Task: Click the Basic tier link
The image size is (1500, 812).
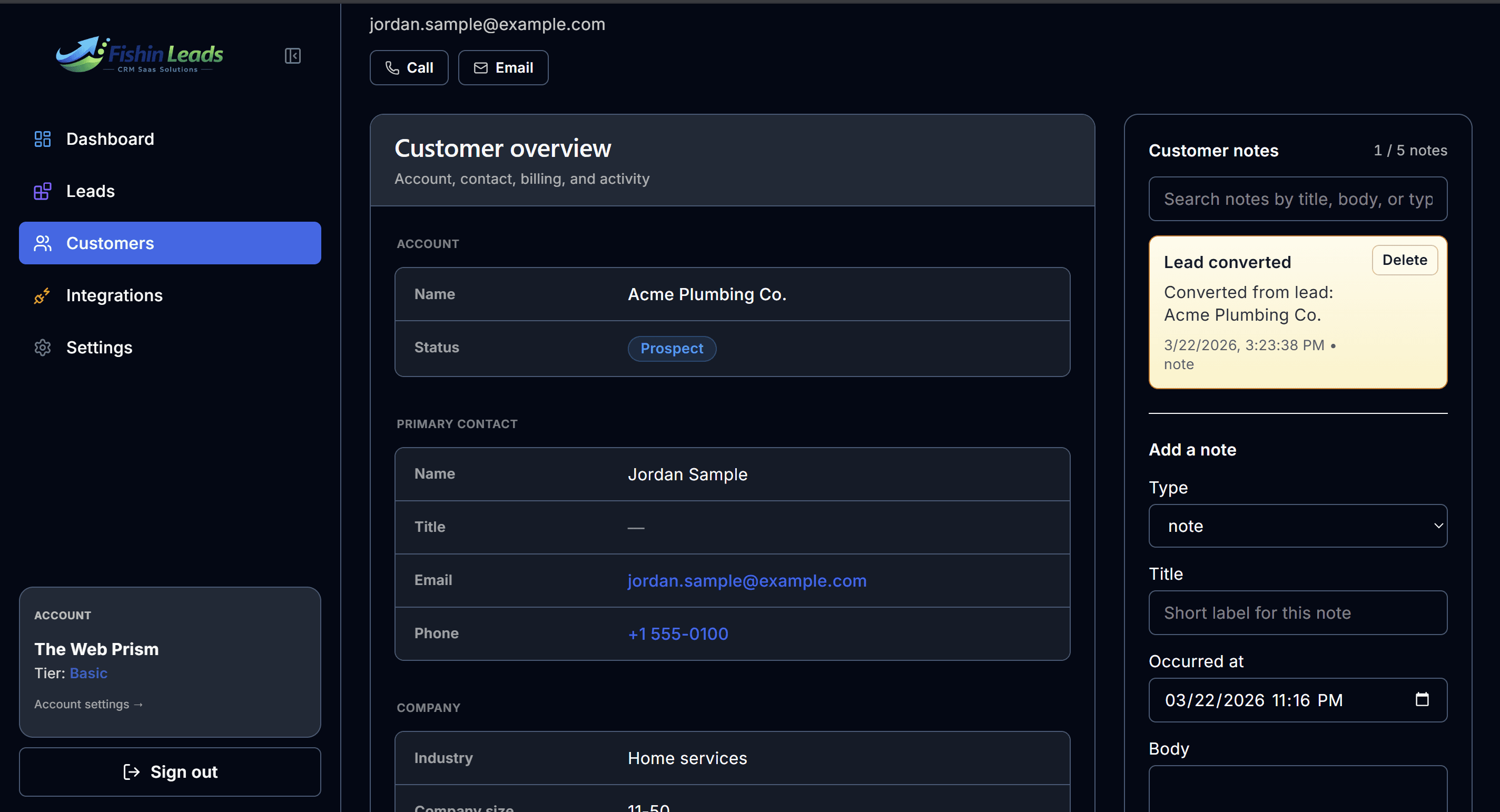Action: pyautogui.click(x=88, y=673)
